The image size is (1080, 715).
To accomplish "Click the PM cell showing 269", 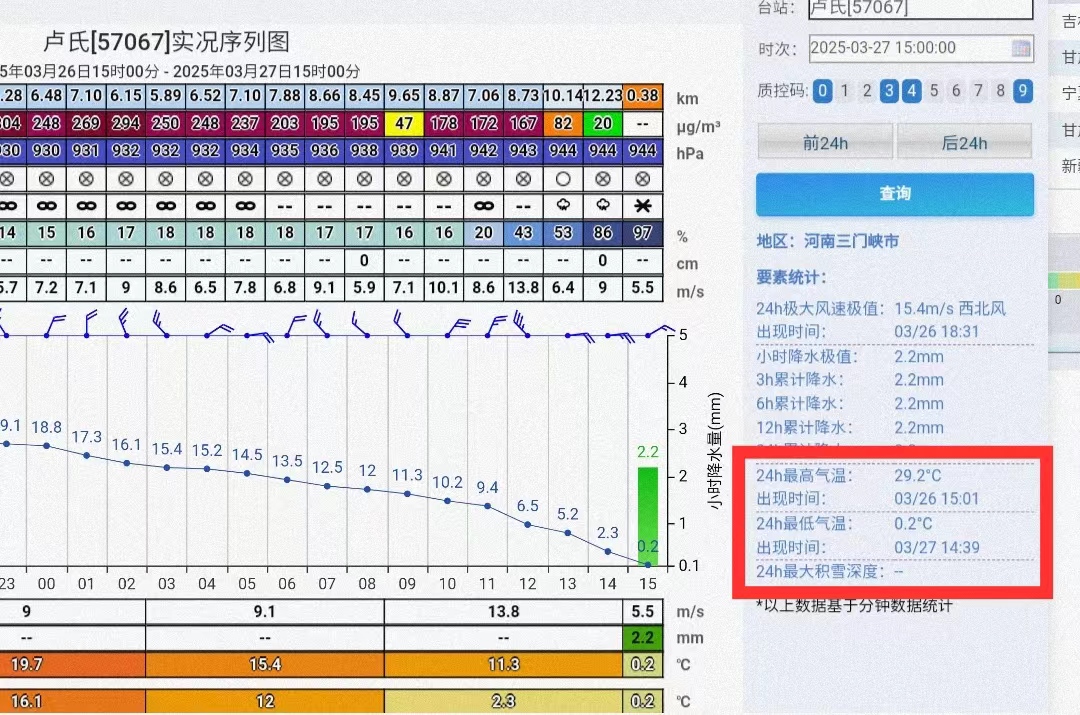I will tap(86, 123).
